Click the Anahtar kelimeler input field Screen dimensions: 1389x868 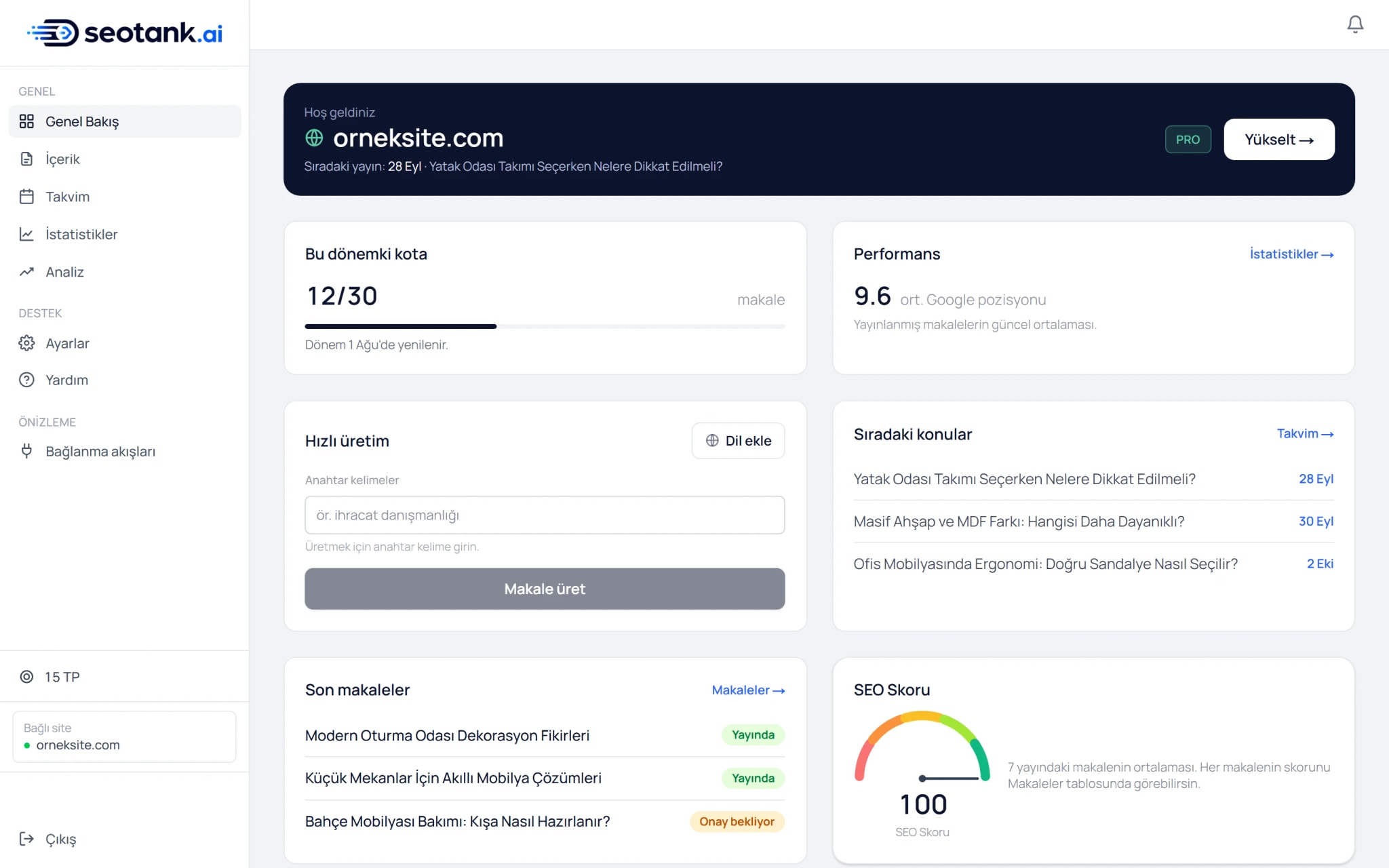pos(545,515)
